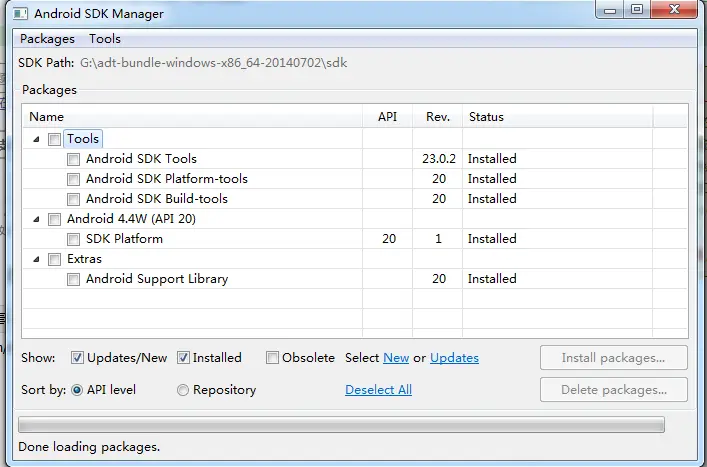
Task: Click the New selection link
Action: [396, 357]
